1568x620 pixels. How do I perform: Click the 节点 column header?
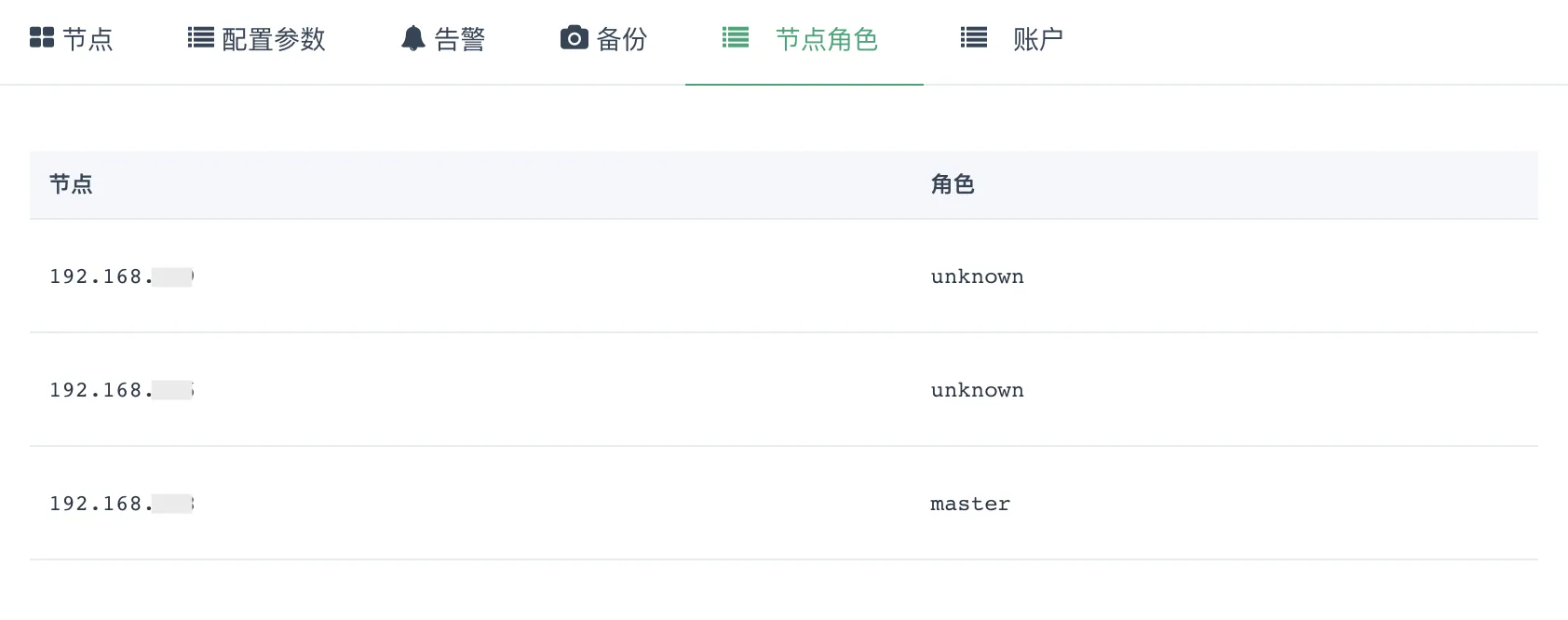click(71, 184)
